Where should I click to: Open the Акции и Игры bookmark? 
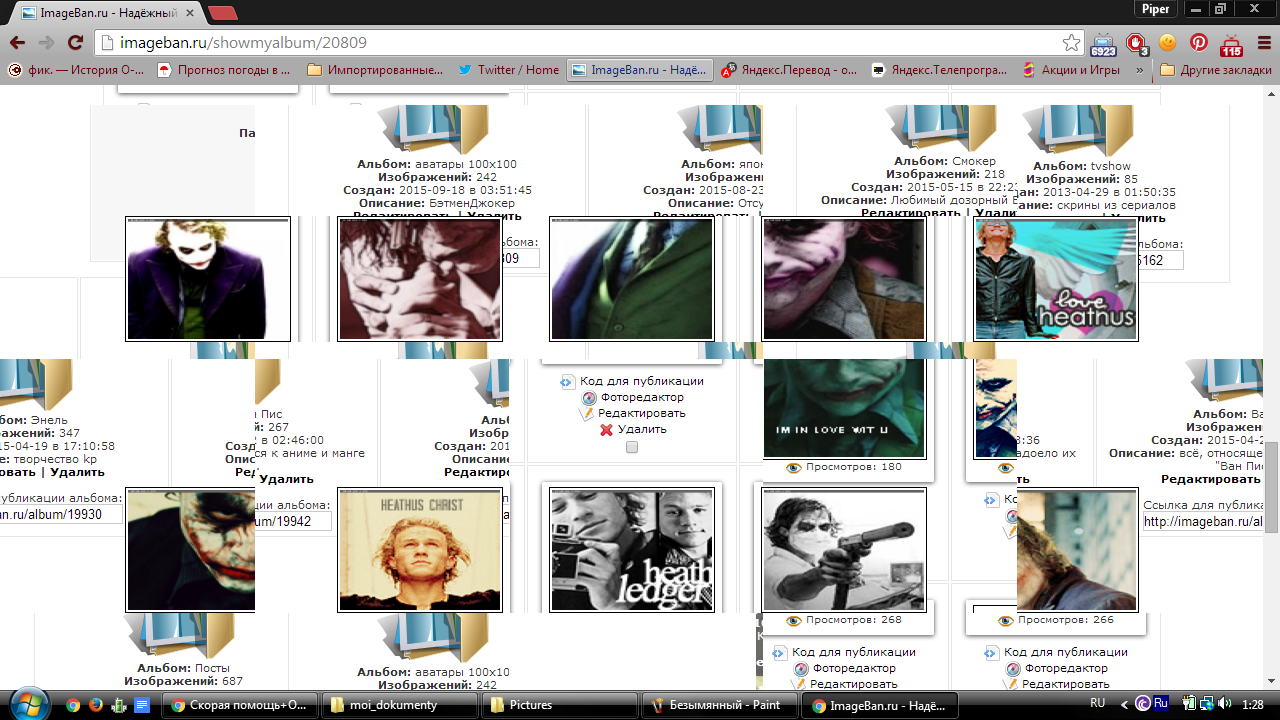coord(1071,70)
